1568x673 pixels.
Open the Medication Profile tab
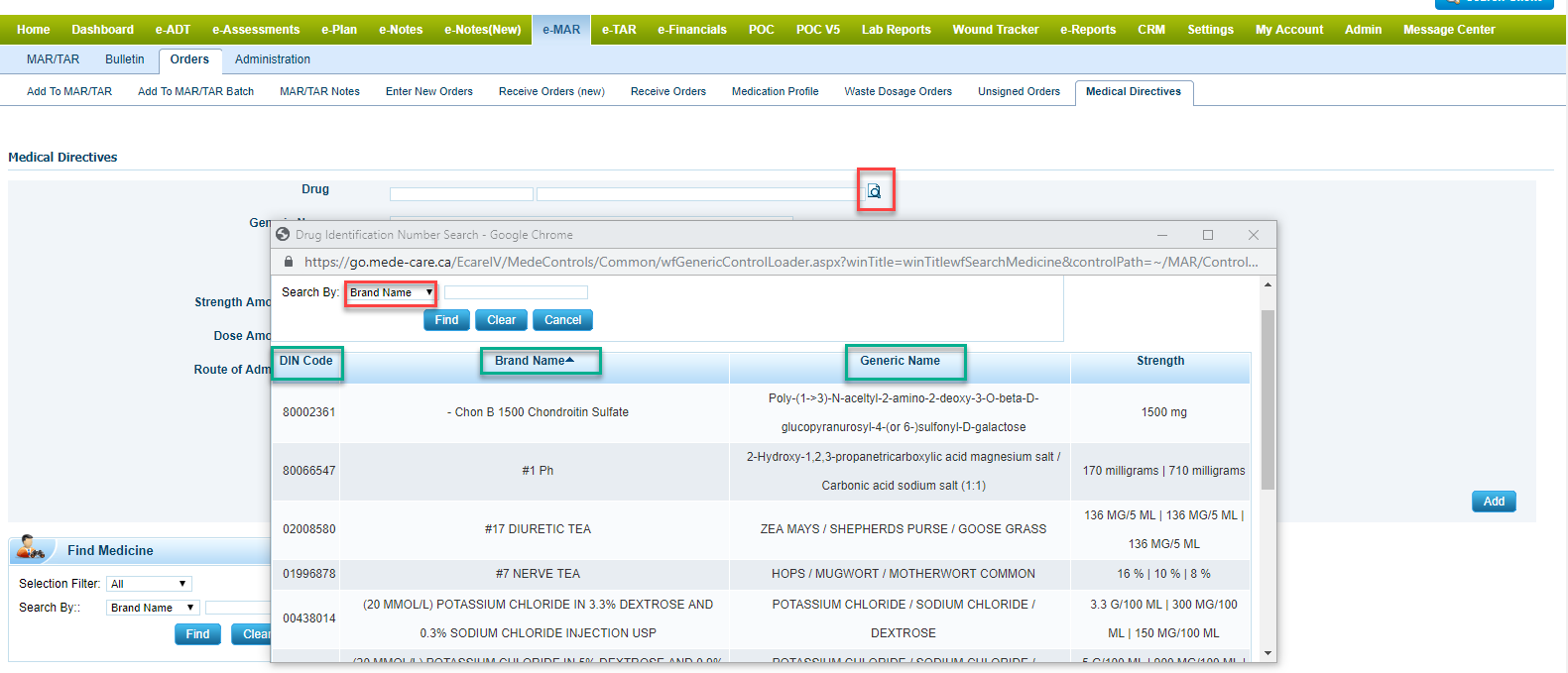click(x=775, y=91)
